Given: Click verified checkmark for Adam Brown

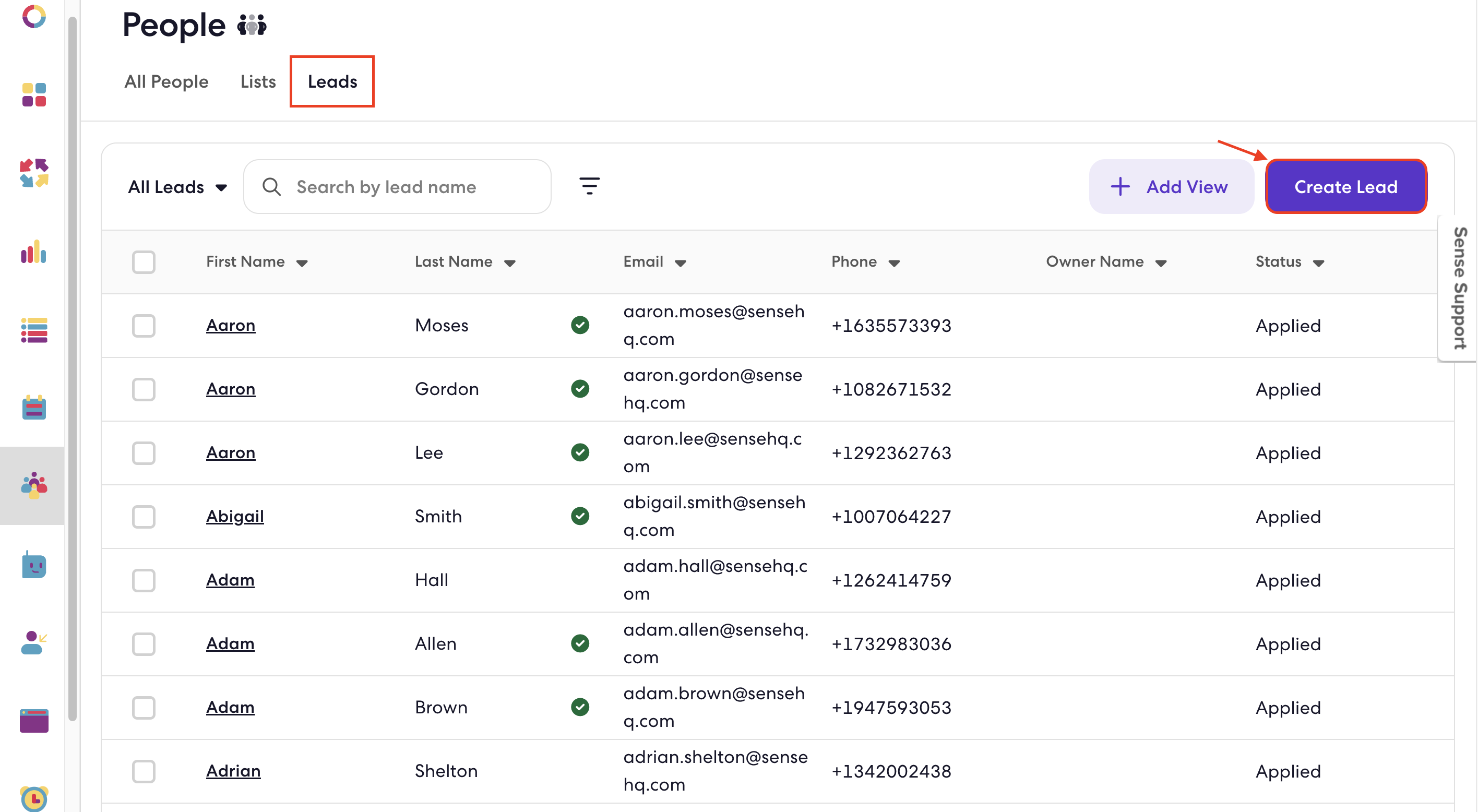Looking at the screenshot, I should click(580, 708).
